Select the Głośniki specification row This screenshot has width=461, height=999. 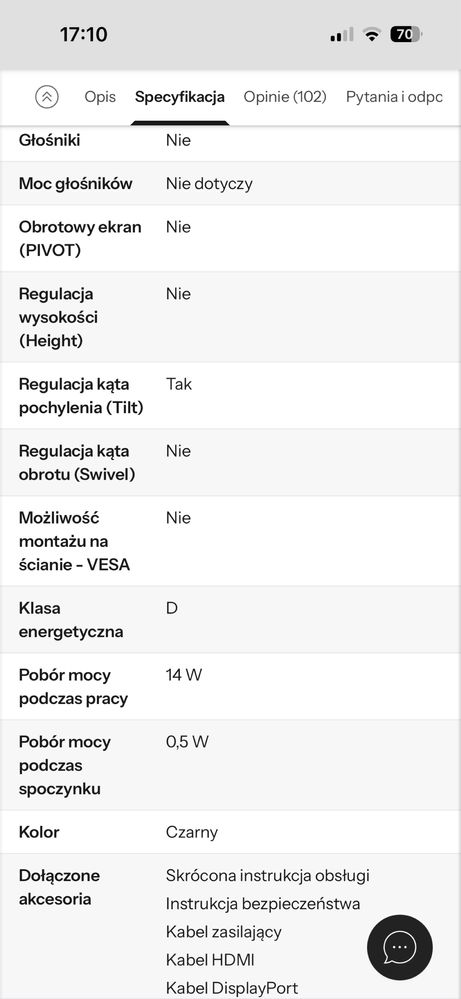coord(230,141)
